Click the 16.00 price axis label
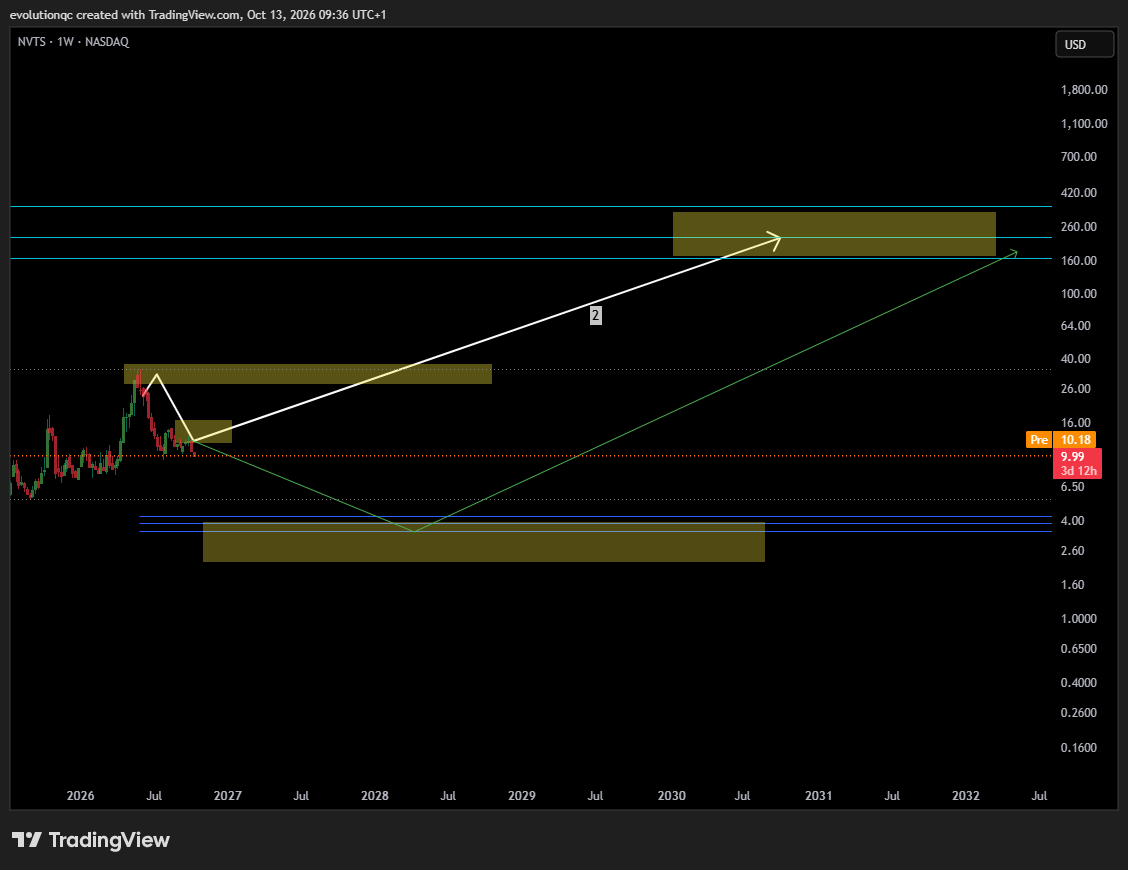Screen dimensions: 1128x870 [1076, 423]
